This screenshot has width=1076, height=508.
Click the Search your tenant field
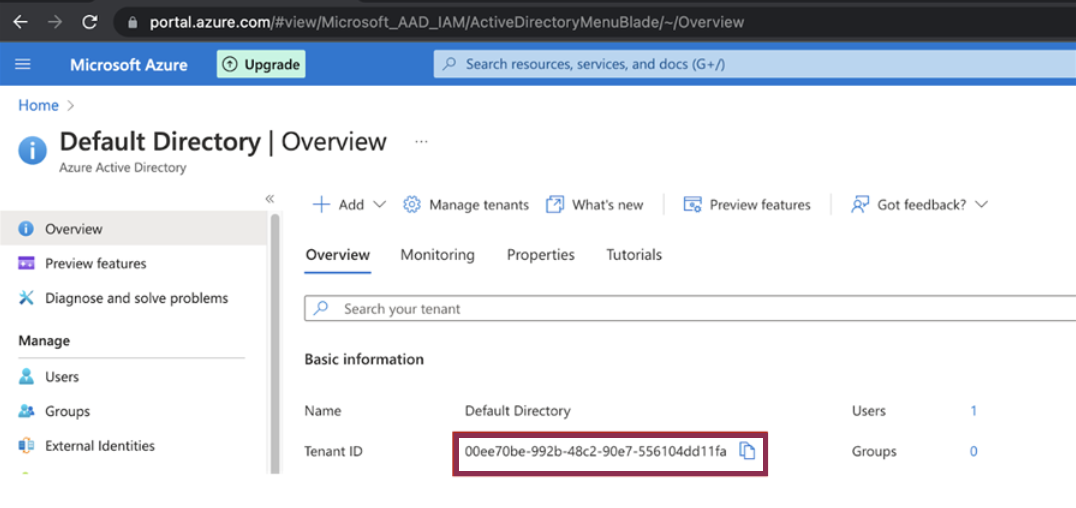coord(690,309)
